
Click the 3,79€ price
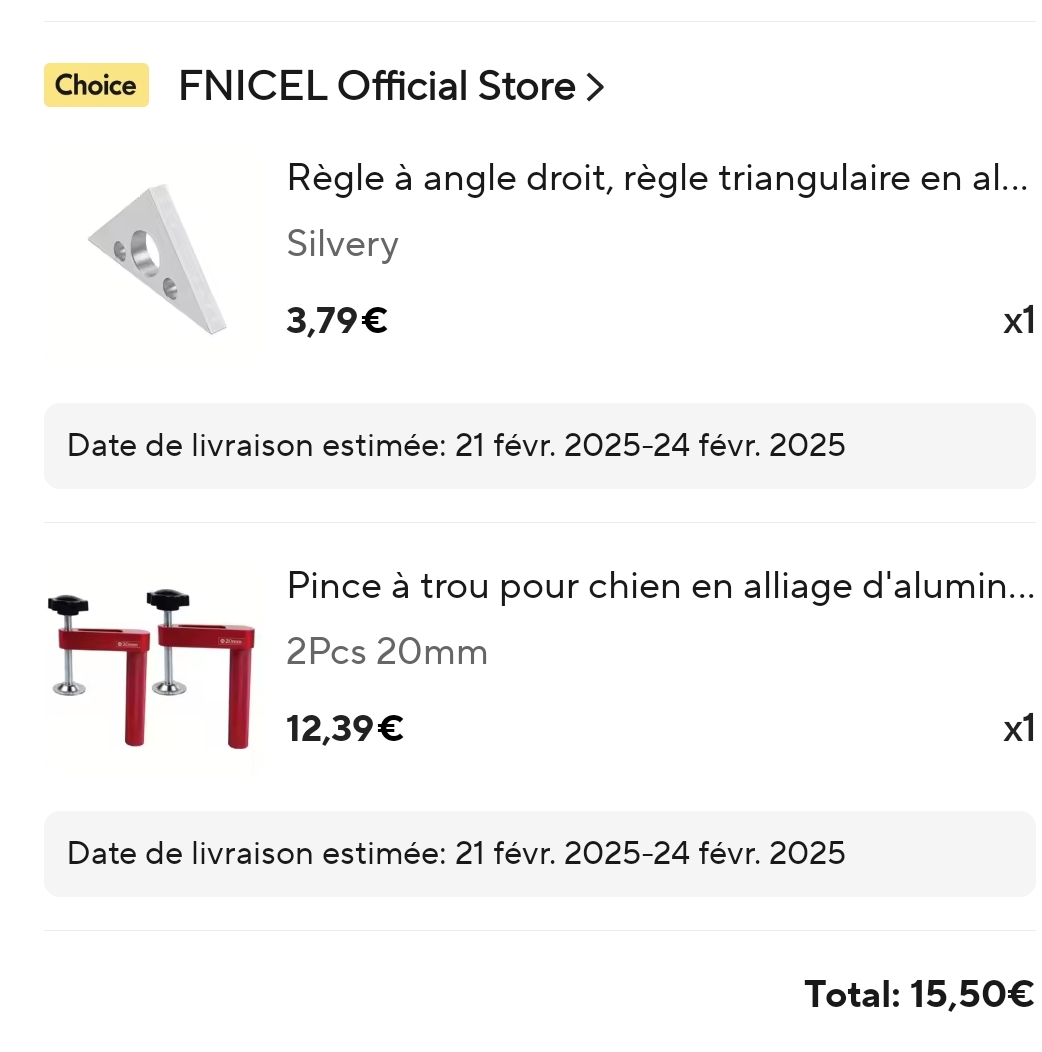337,321
